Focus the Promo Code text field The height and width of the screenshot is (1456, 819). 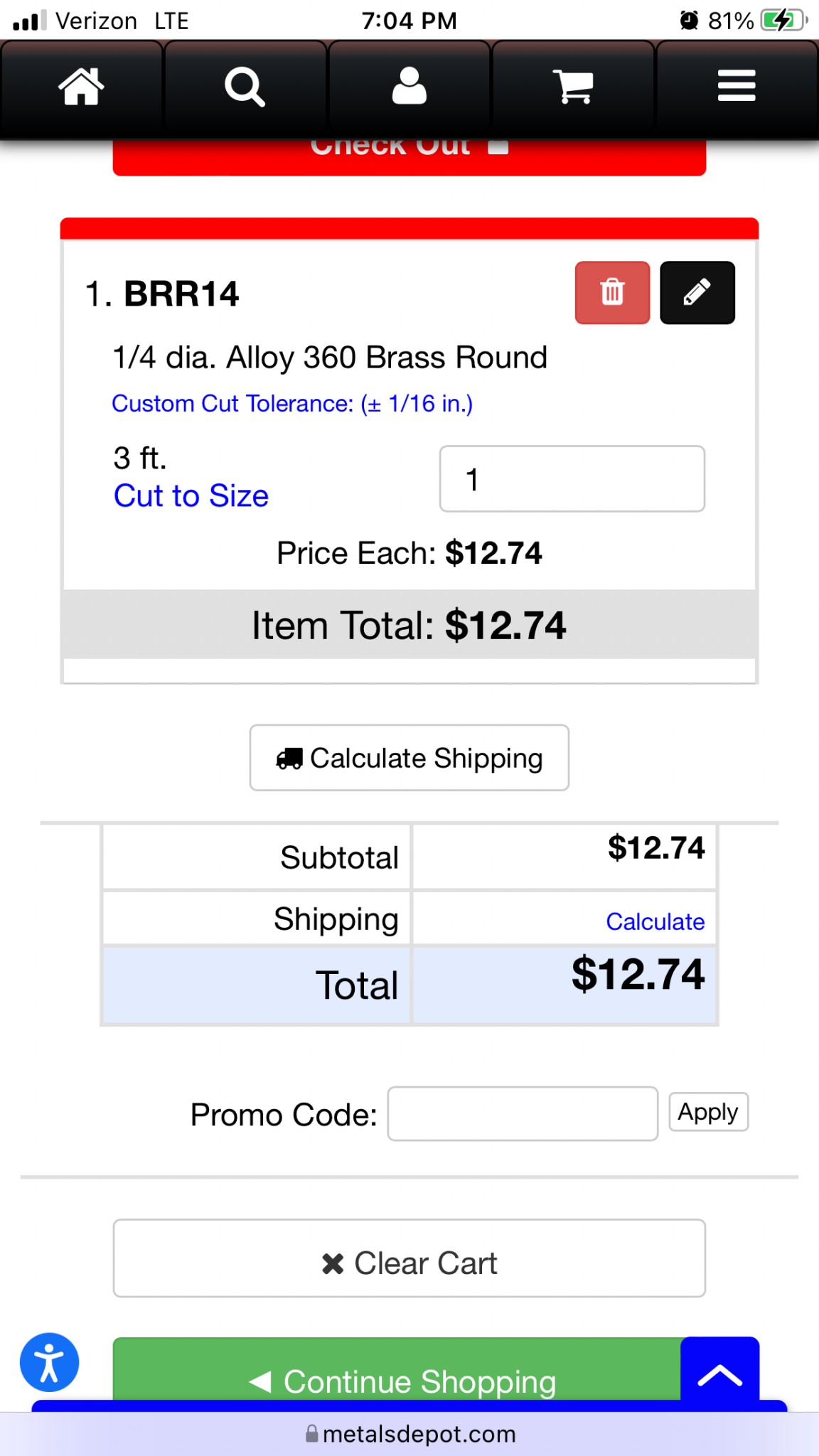(x=523, y=1113)
